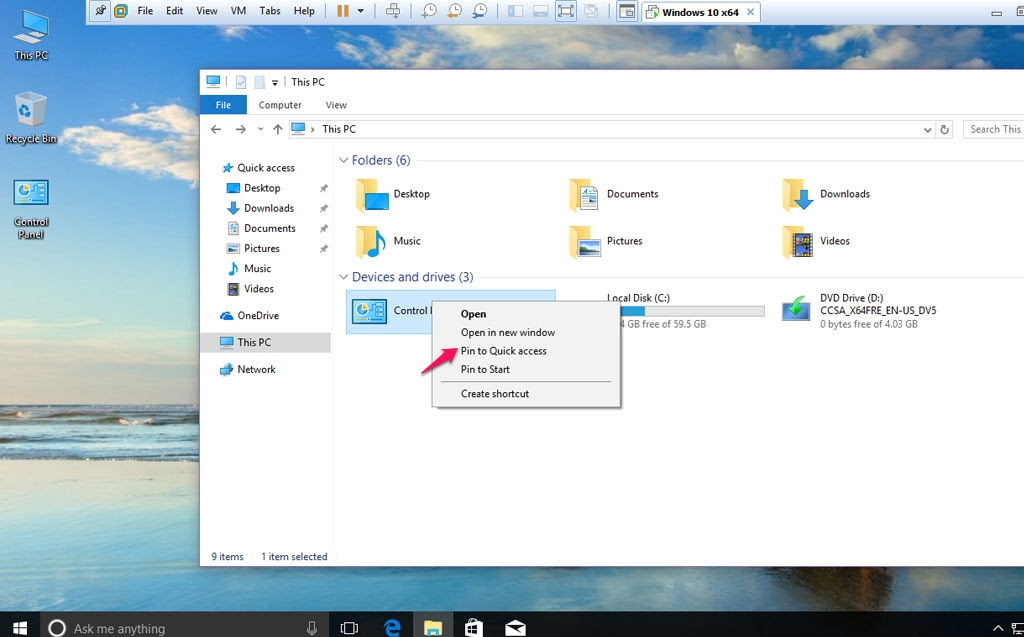The width and height of the screenshot is (1024, 637).
Task: Go forward in File Explorer
Action: (240, 129)
